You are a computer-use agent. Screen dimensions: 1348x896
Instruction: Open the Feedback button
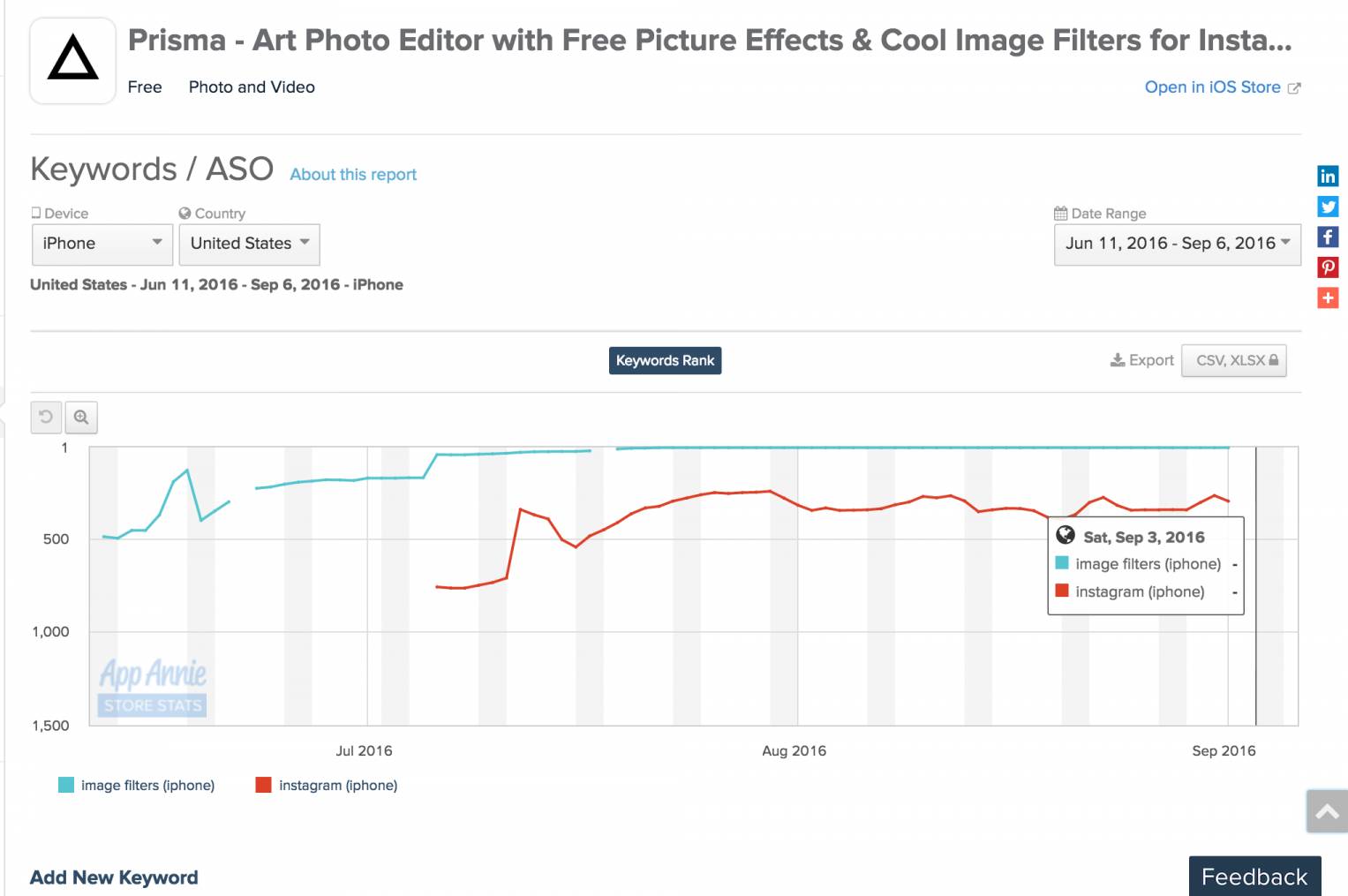point(1254,877)
